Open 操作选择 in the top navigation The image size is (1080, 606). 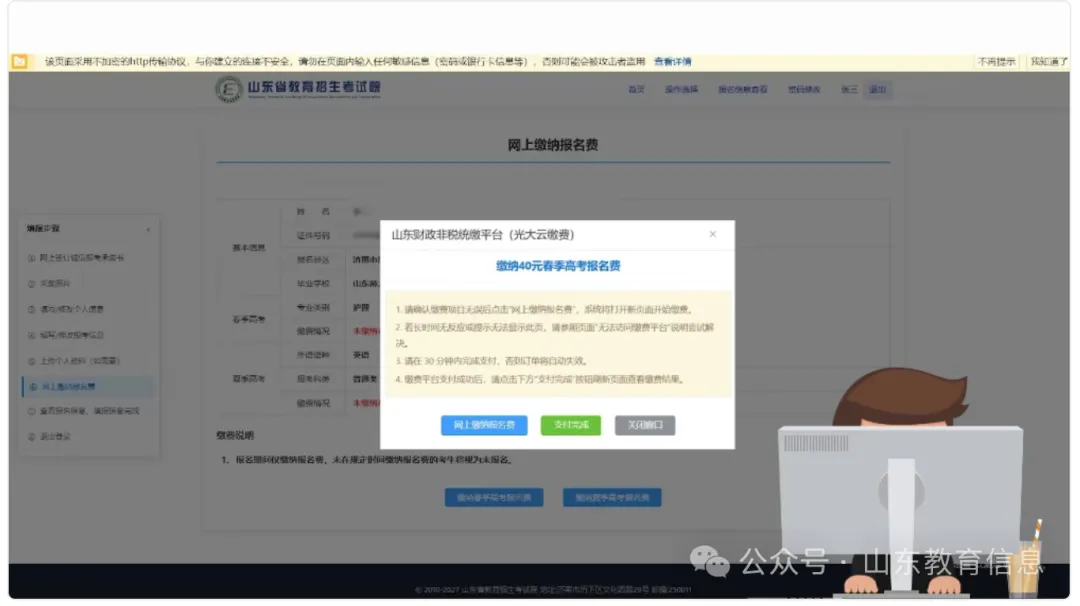tap(681, 90)
